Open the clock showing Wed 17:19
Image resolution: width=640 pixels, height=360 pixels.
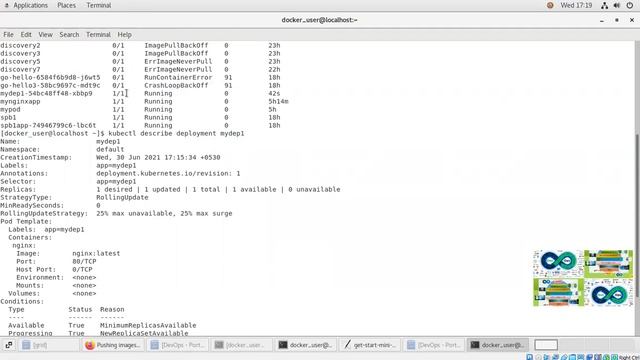[x=576, y=5]
